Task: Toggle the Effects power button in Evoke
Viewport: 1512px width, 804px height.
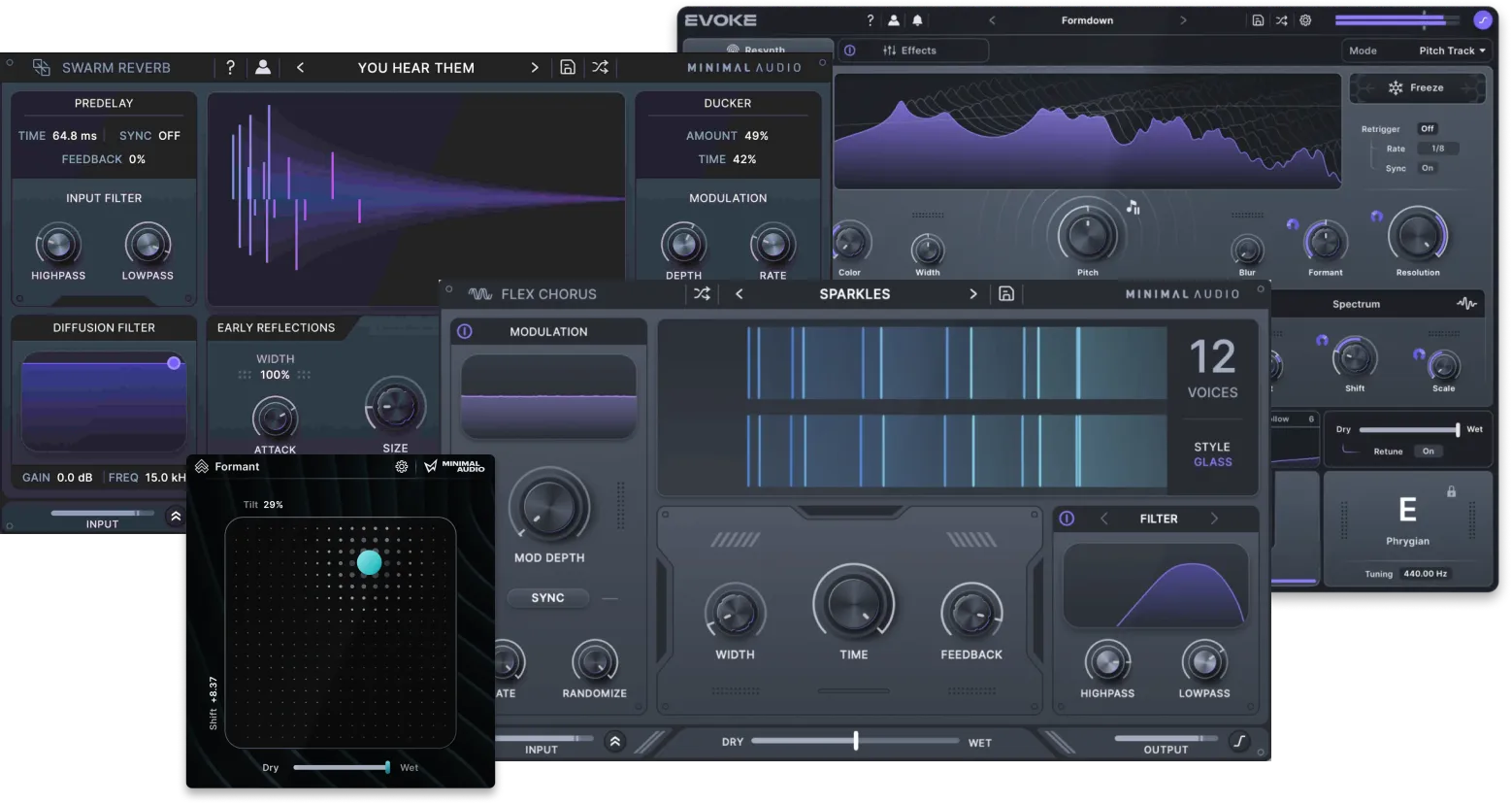Action: pyautogui.click(x=849, y=50)
